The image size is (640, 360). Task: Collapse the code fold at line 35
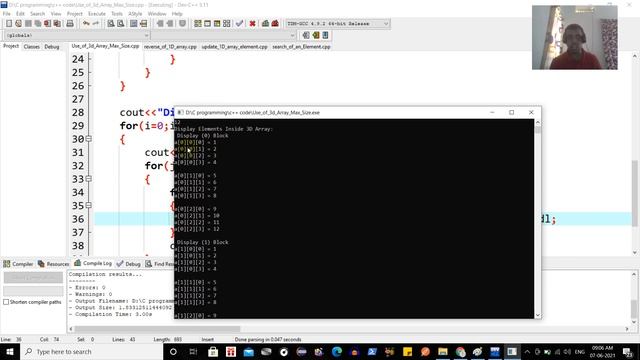[89, 205]
